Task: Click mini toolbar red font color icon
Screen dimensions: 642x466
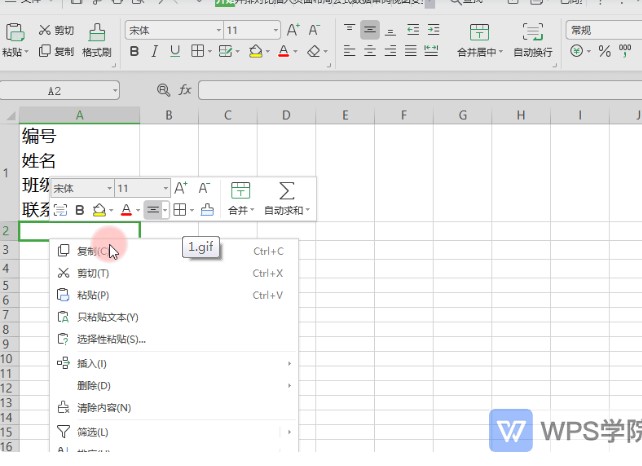Action: coord(126,210)
